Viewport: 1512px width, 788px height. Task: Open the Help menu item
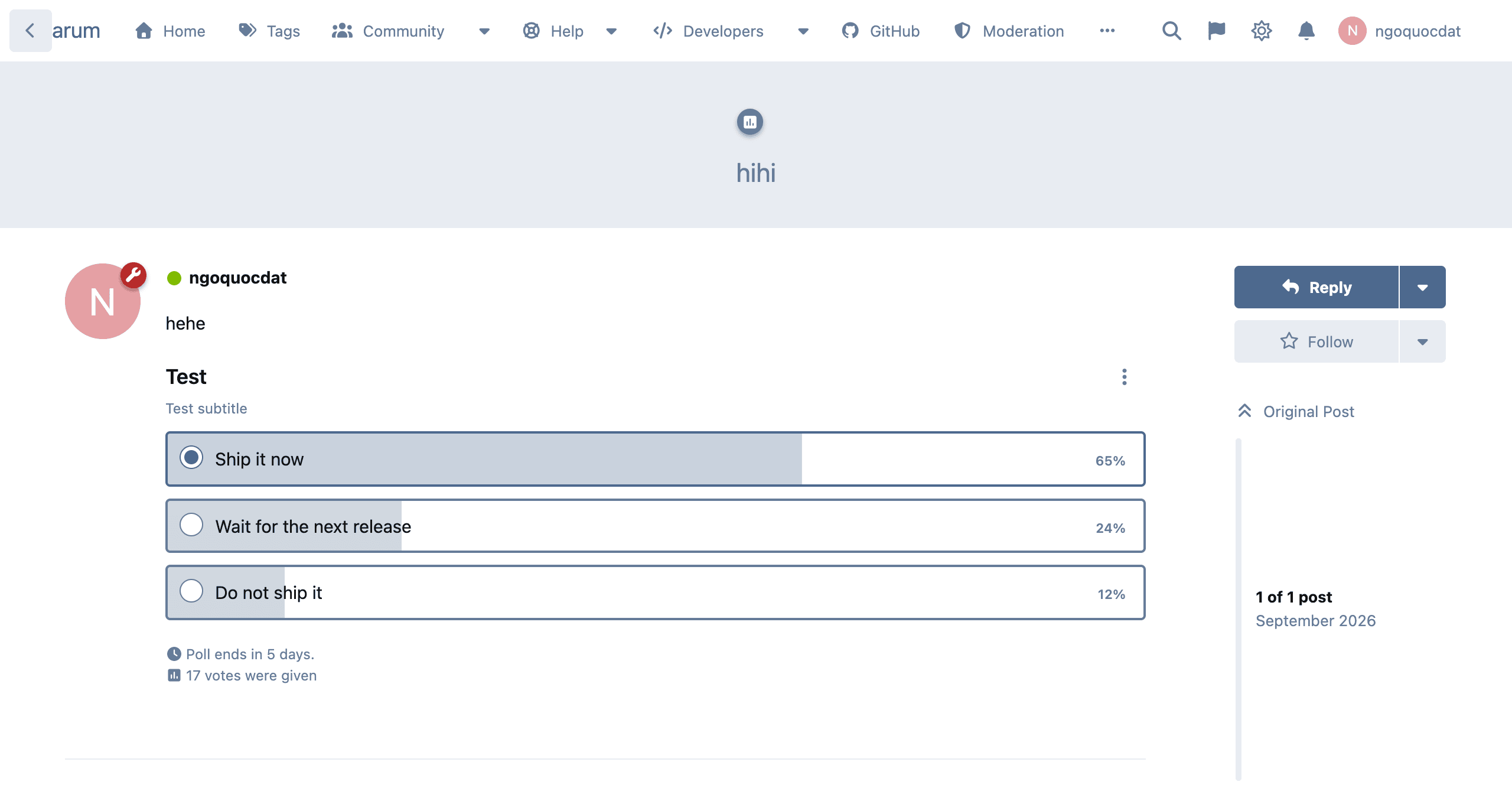pos(553,31)
